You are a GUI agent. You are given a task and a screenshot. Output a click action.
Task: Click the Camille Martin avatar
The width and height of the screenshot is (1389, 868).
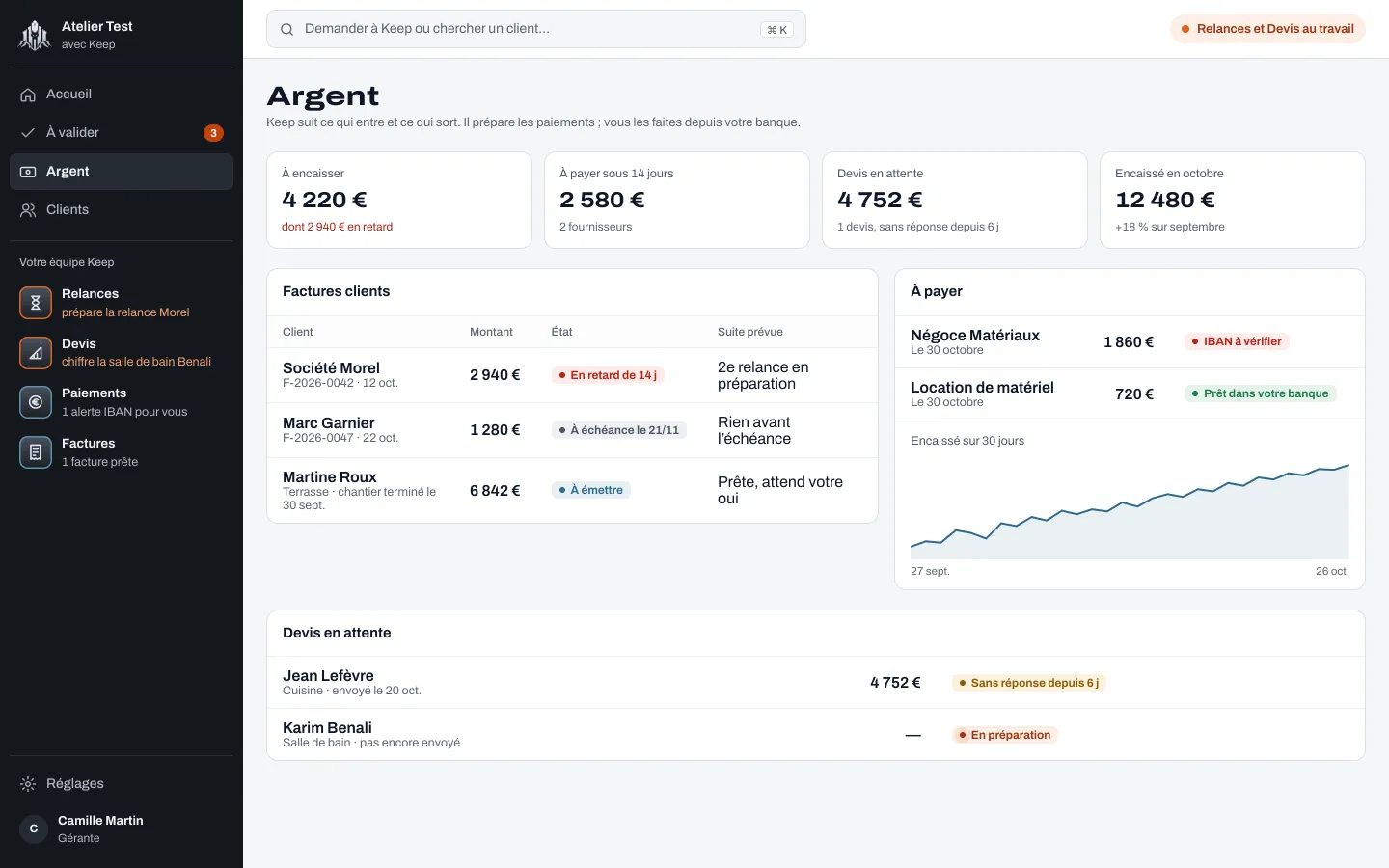click(x=34, y=828)
